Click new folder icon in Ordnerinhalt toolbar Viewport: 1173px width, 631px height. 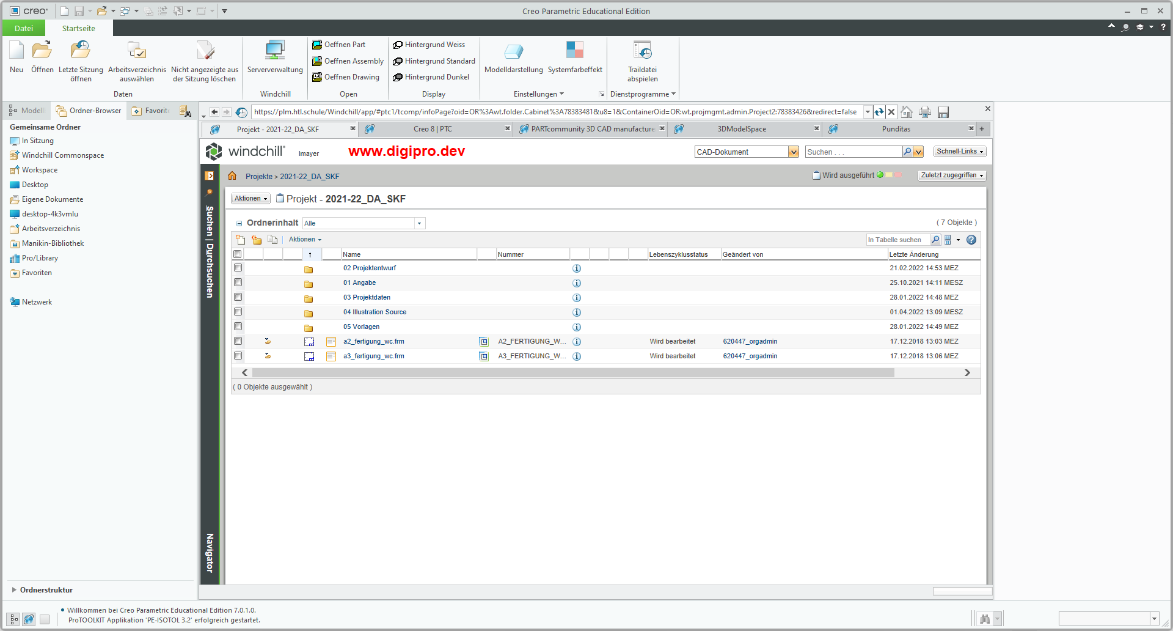point(257,240)
